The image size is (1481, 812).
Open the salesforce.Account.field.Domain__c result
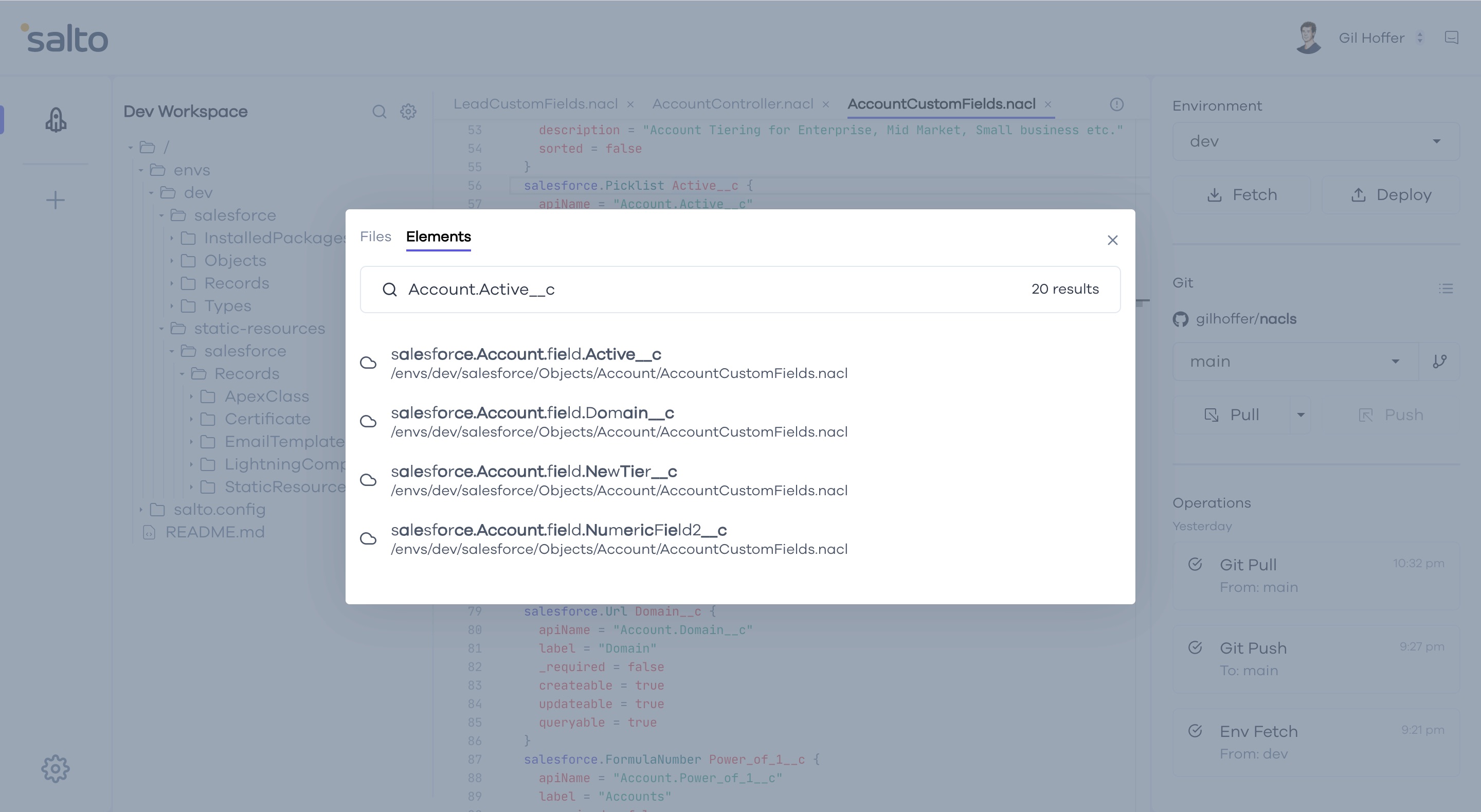pyautogui.click(x=619, y=422)
